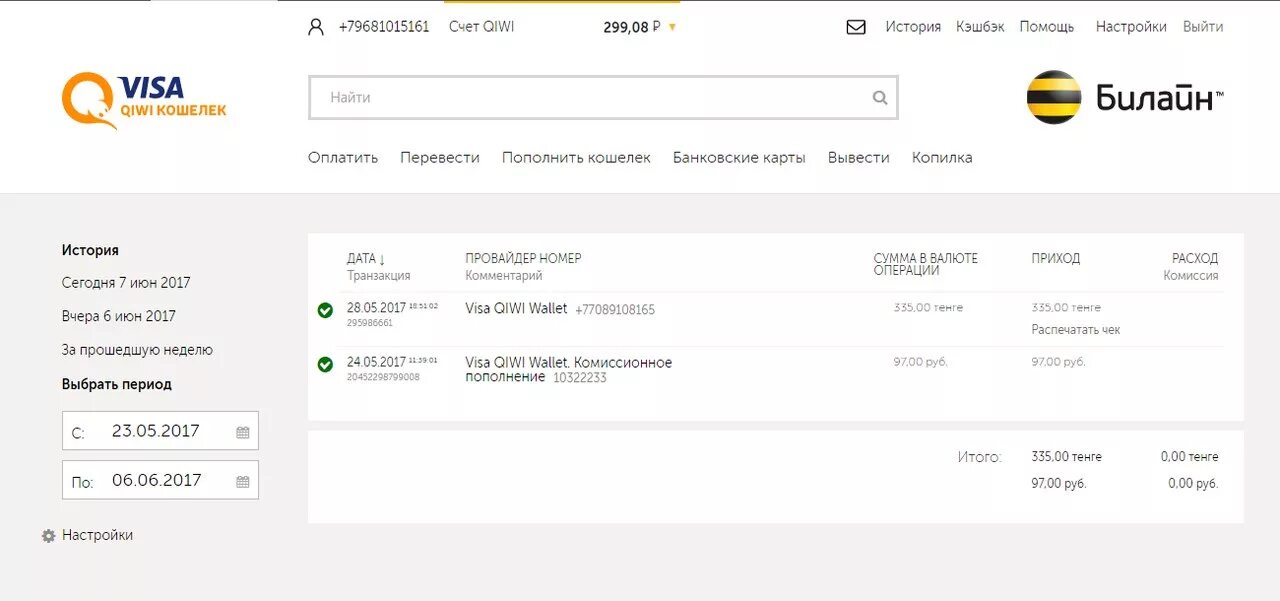Open the Копилка section

[x=942, y=157]
